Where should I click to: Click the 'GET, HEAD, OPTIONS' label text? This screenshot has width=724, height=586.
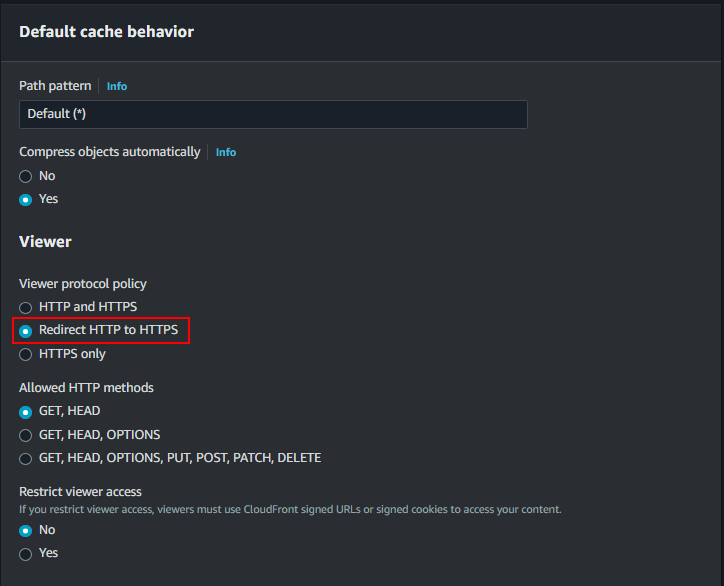click(x=99, y=435)
